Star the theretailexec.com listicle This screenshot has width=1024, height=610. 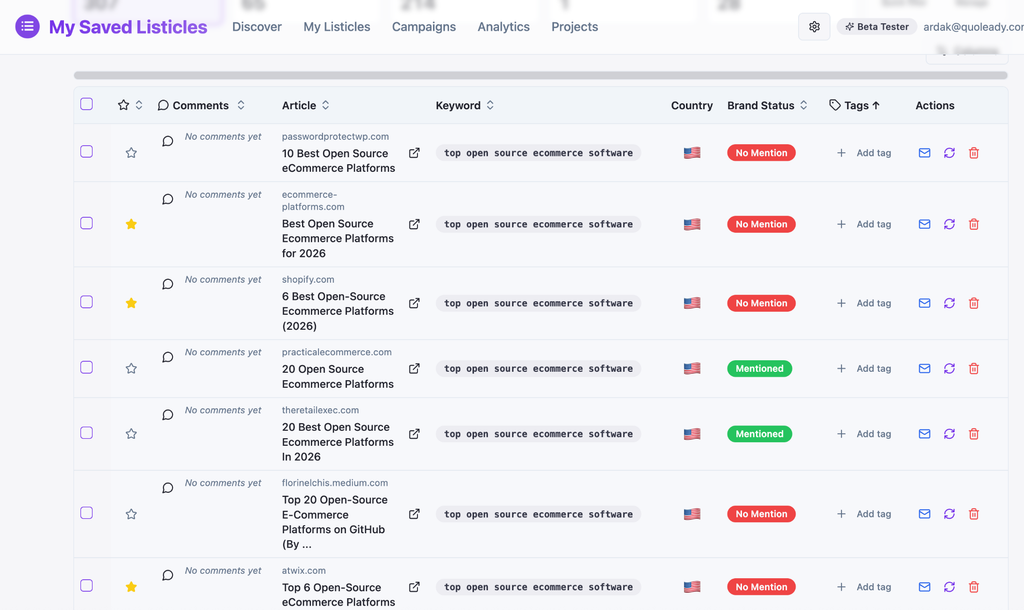(x=131, y=434)
